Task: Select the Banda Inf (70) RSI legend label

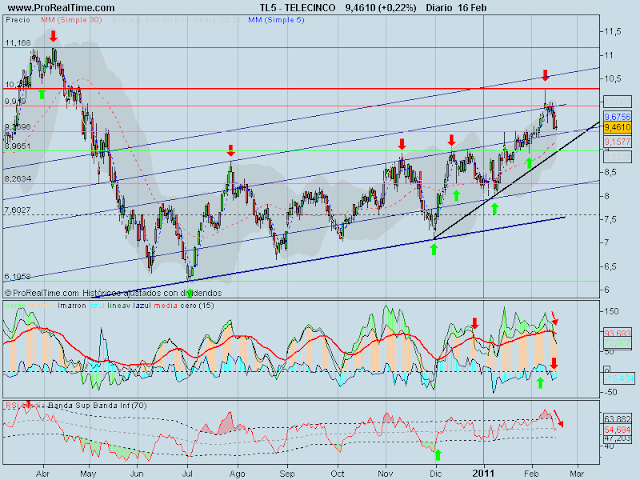Action: 120,405
